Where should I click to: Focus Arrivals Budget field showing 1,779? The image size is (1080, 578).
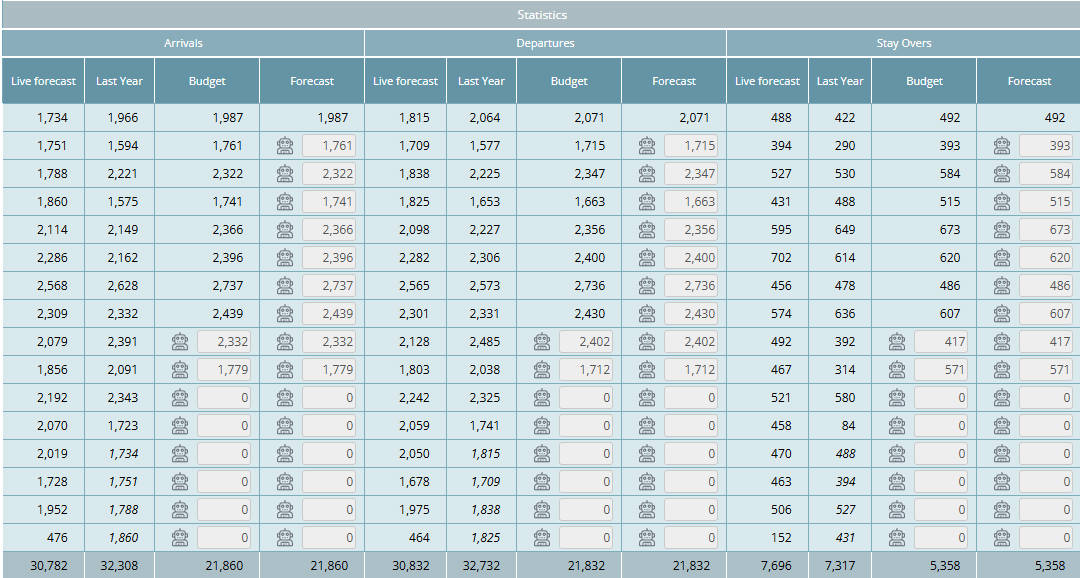pos(223,370)
